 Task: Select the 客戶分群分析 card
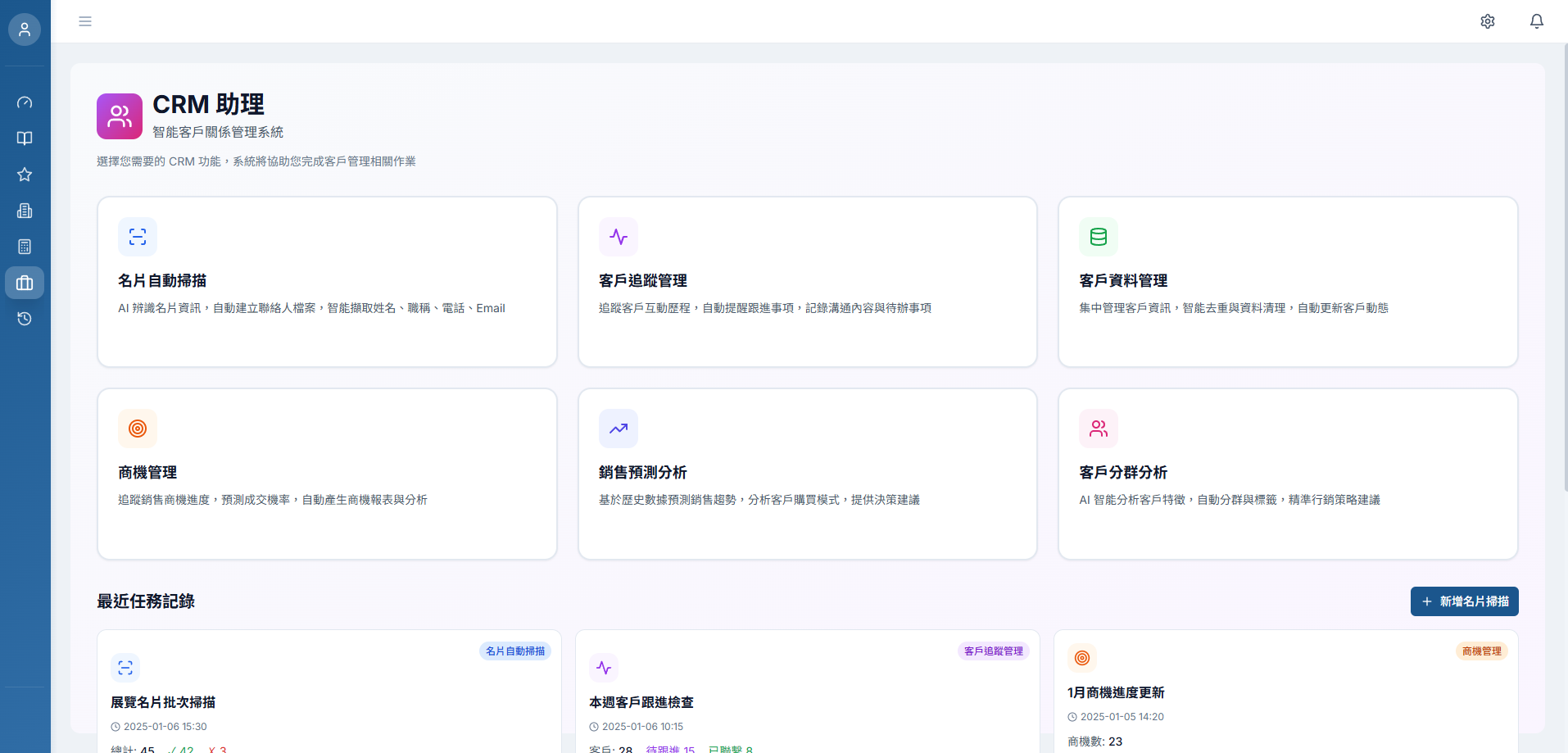[x=1287, y=474]
